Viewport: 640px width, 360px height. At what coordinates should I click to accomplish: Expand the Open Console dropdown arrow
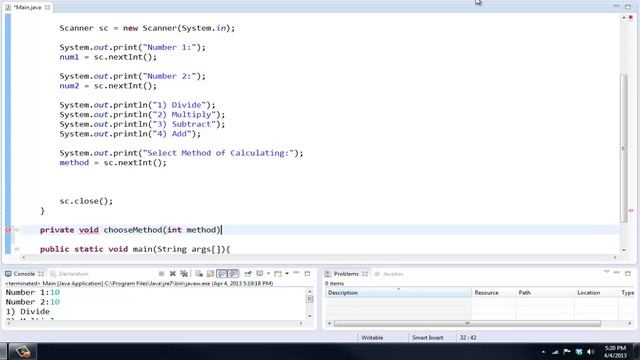[x=287, y=273]
